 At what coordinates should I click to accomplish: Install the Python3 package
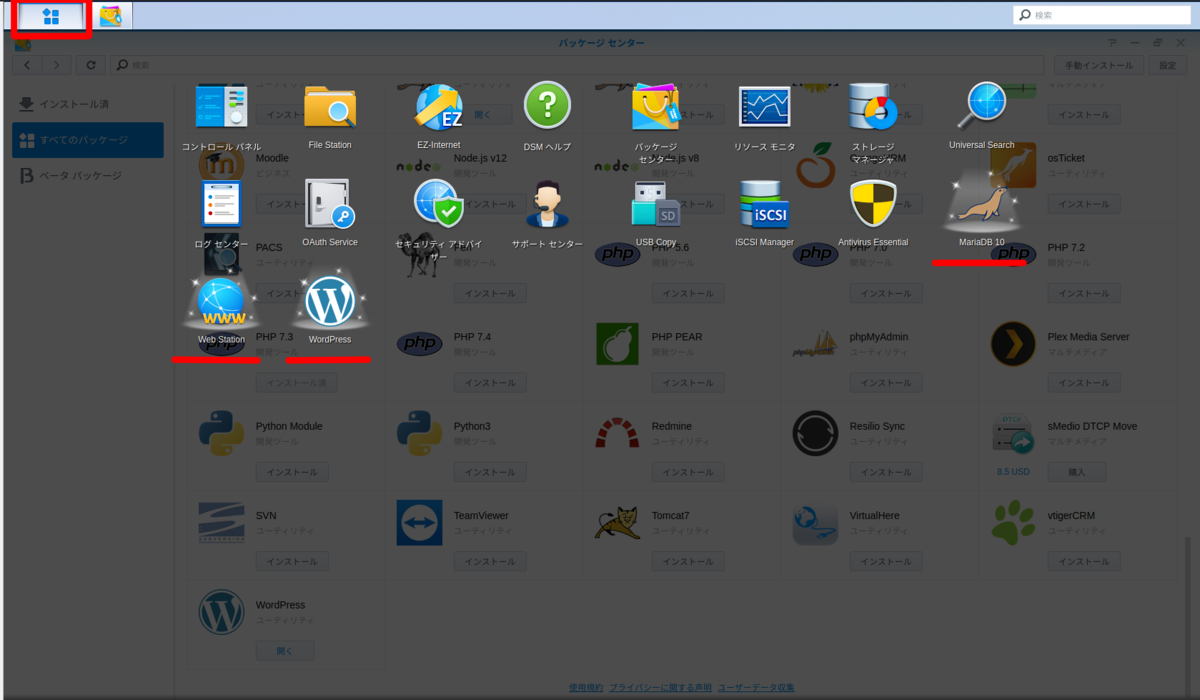(x=490, y=472)
